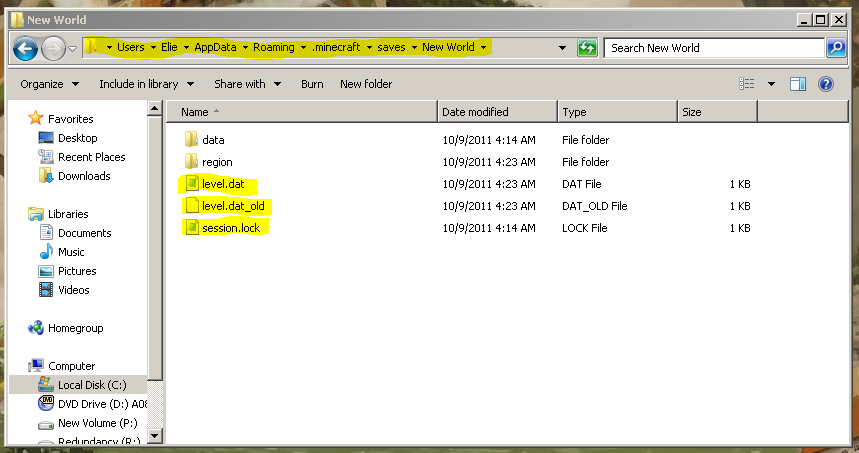Open the Organize dropdown menu
The width and height of the screenshot is (859, 453).
coord(48,85)
